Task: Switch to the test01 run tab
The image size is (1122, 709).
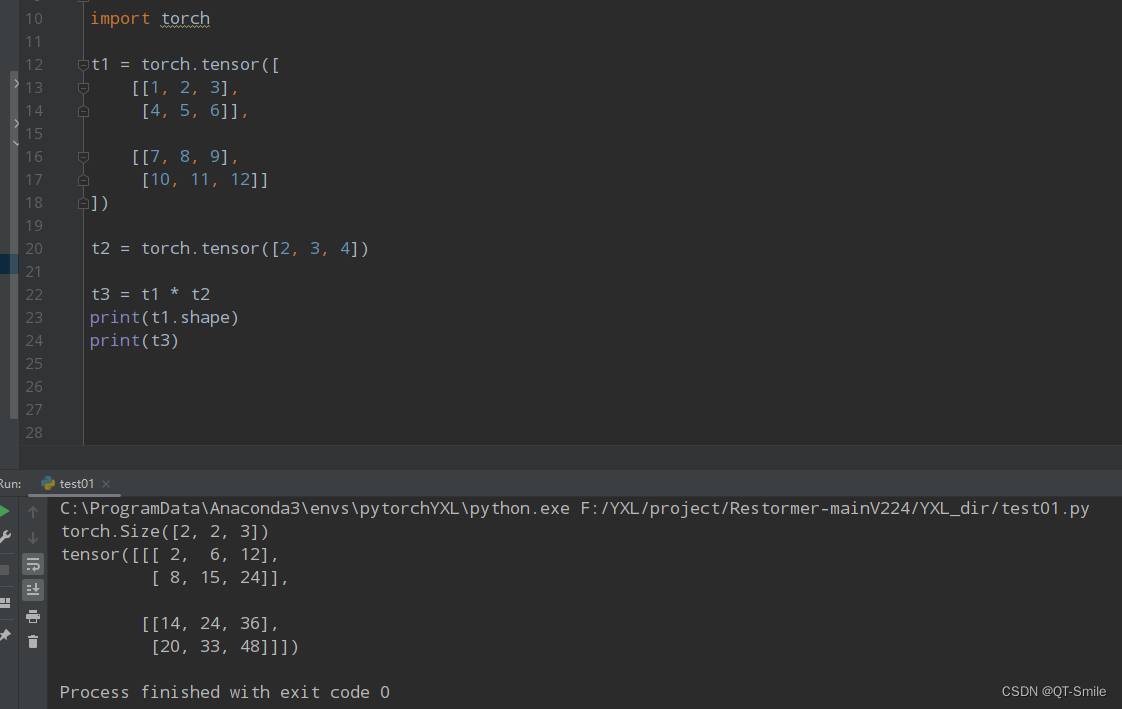Action: pos(74,483)
